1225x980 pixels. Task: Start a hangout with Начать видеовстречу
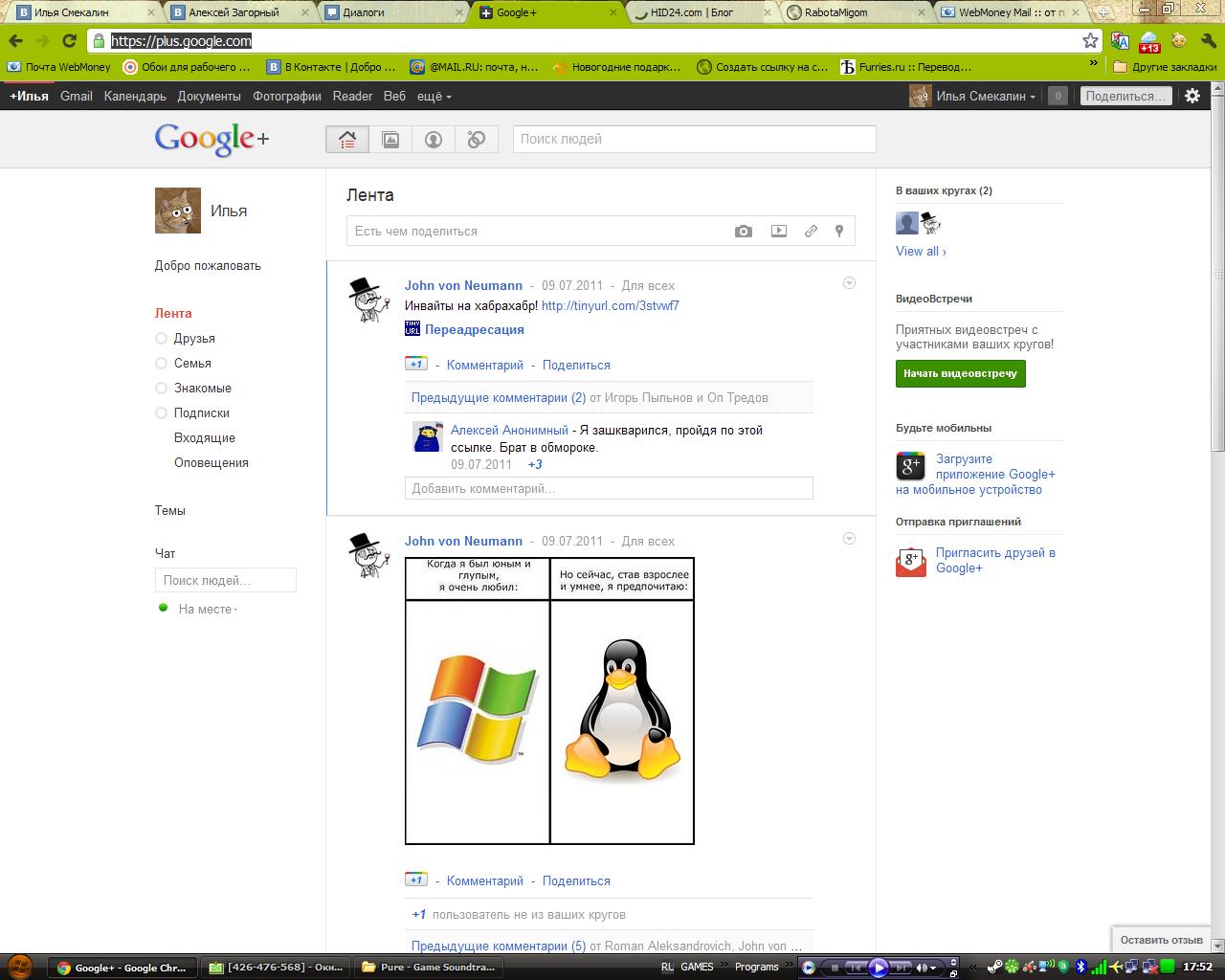(961, 373)
